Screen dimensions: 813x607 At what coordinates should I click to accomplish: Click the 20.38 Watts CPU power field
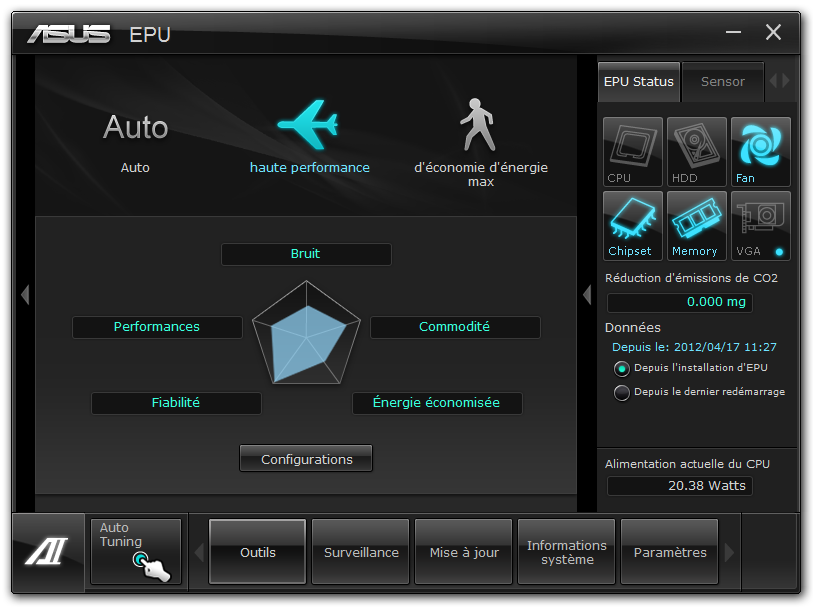tap(679, 486)
